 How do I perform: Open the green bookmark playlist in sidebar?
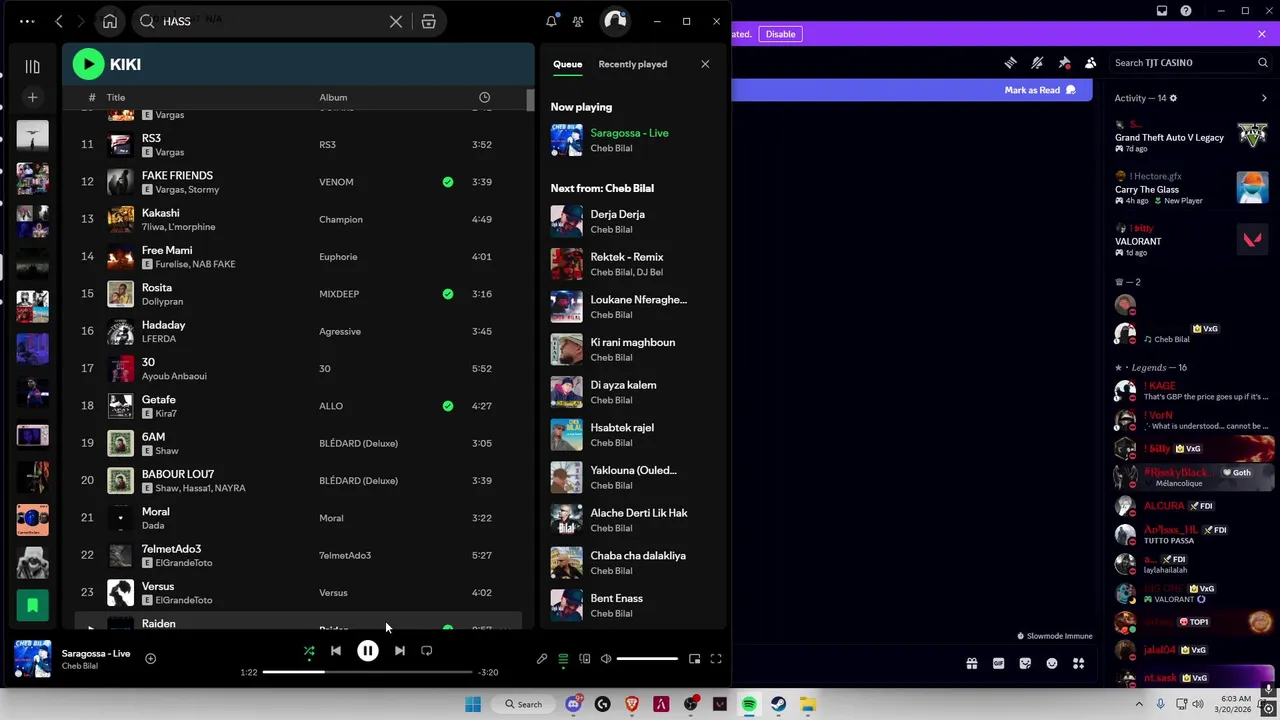(x=32, y=605)
